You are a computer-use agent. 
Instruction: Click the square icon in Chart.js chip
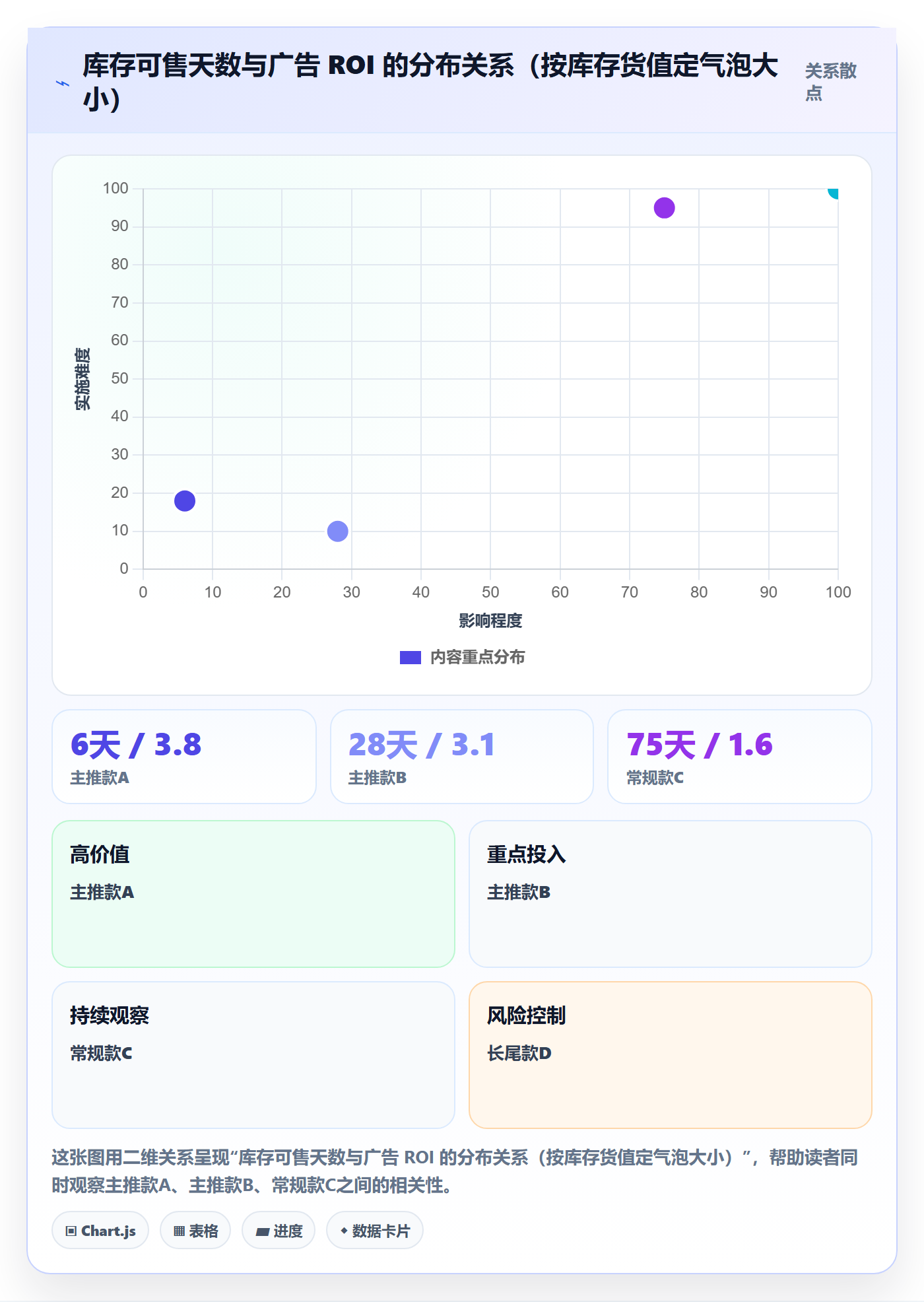click(71, 1231)
